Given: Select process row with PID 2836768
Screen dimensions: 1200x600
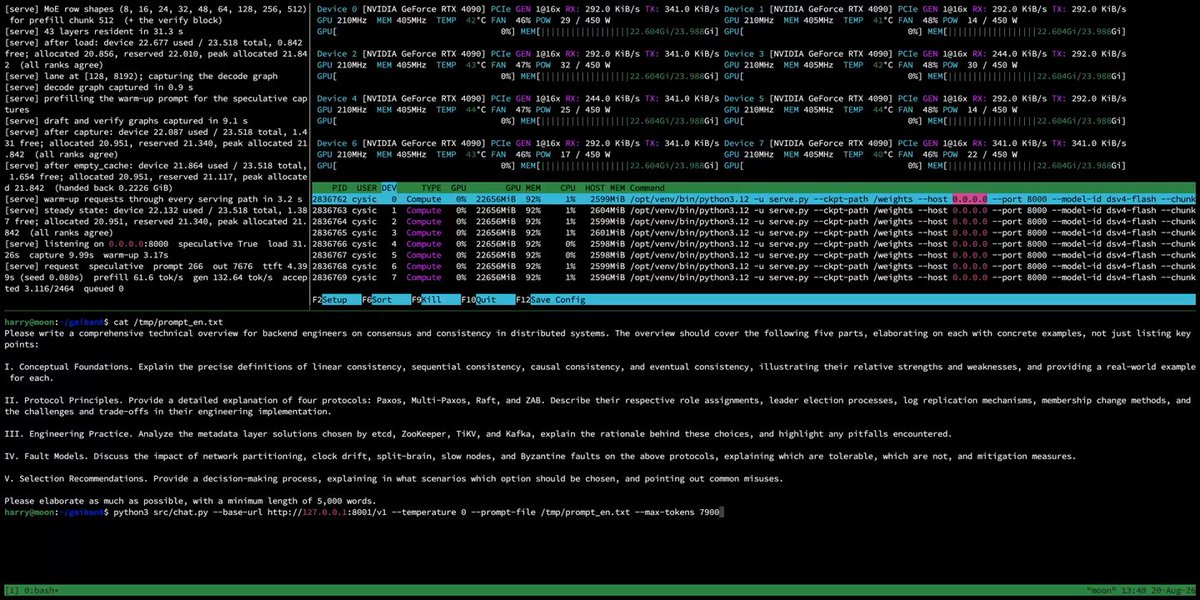Looking at the screenshot, I should click(754, 265).
